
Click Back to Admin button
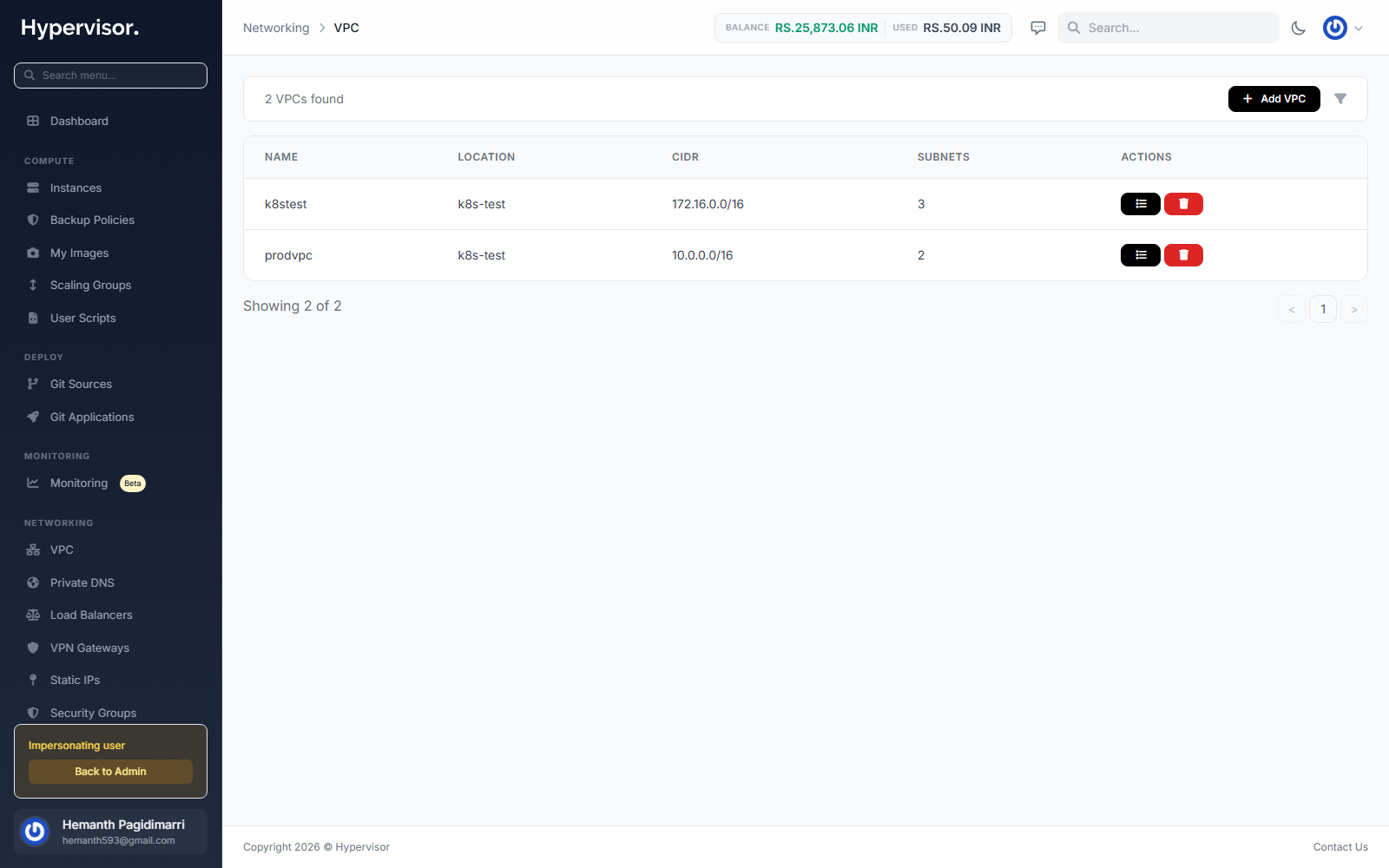pos(110,772)
